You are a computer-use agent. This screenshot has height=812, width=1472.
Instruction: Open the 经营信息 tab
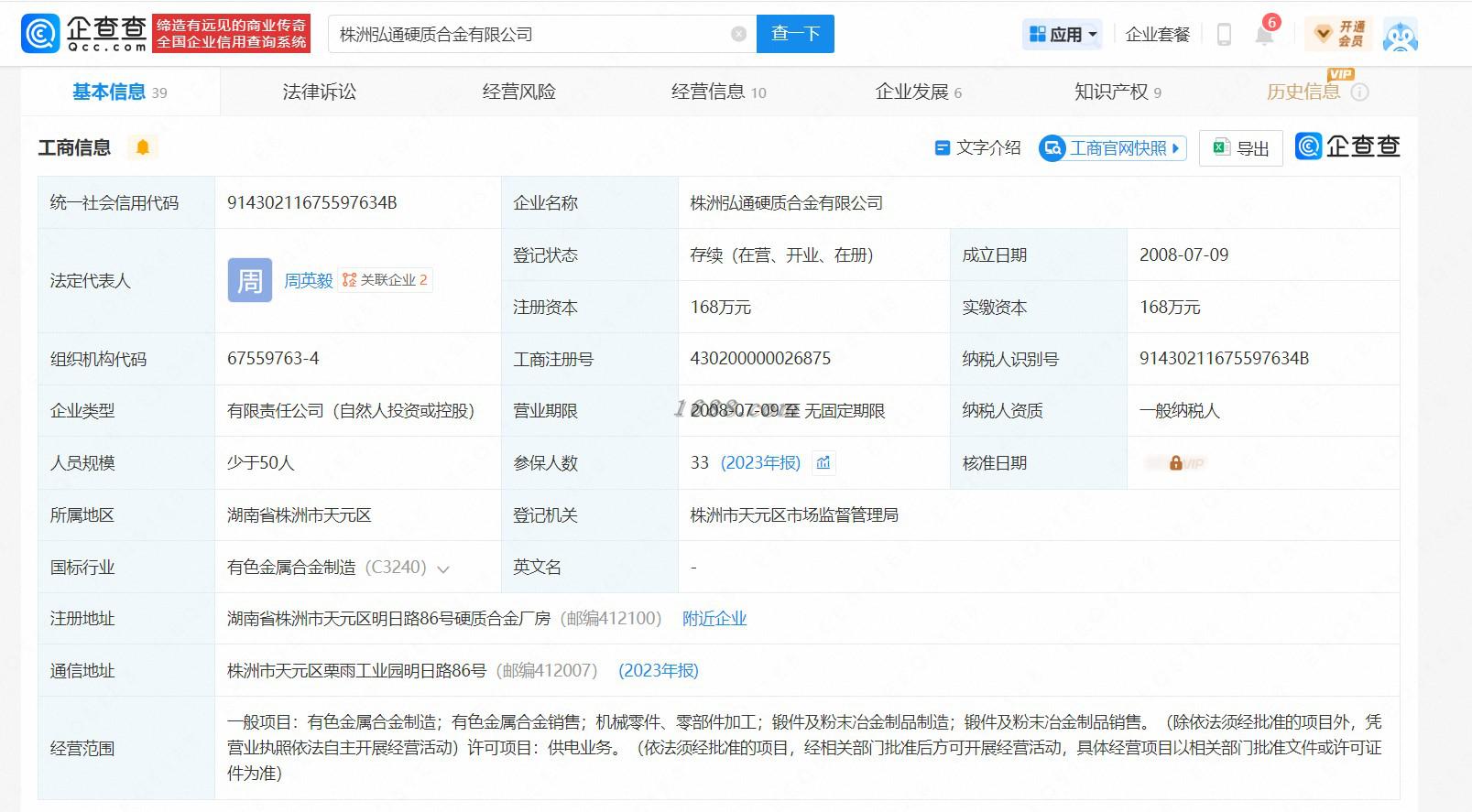point(719,92)
